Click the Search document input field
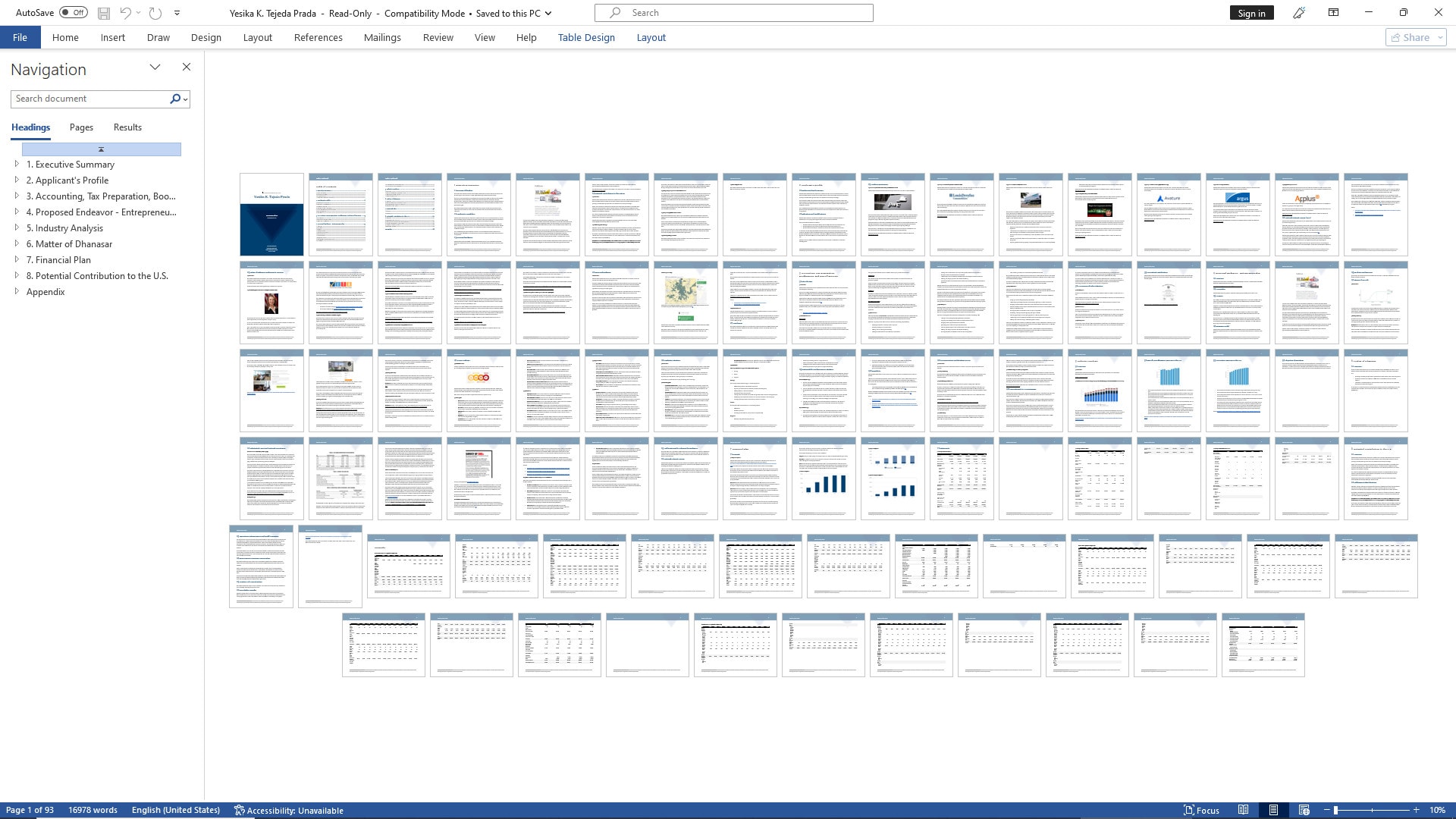This screenshot has width=1456, height=819. pyautogui.click(x=90, y=98)
